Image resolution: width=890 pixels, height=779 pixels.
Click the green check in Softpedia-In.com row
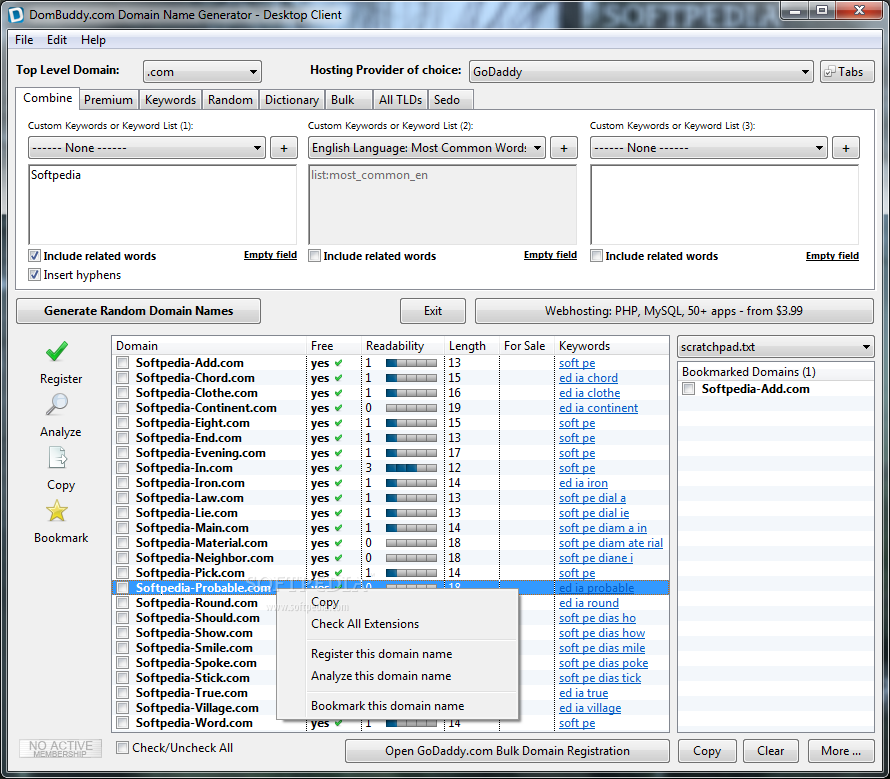pyautogui.click(x=339, y=468)
